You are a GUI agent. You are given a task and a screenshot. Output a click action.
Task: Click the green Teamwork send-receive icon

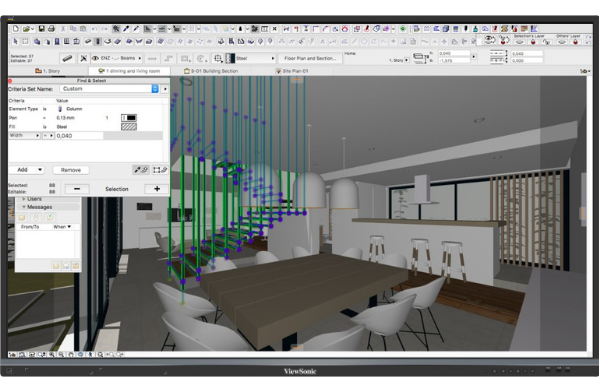(403, 29)
